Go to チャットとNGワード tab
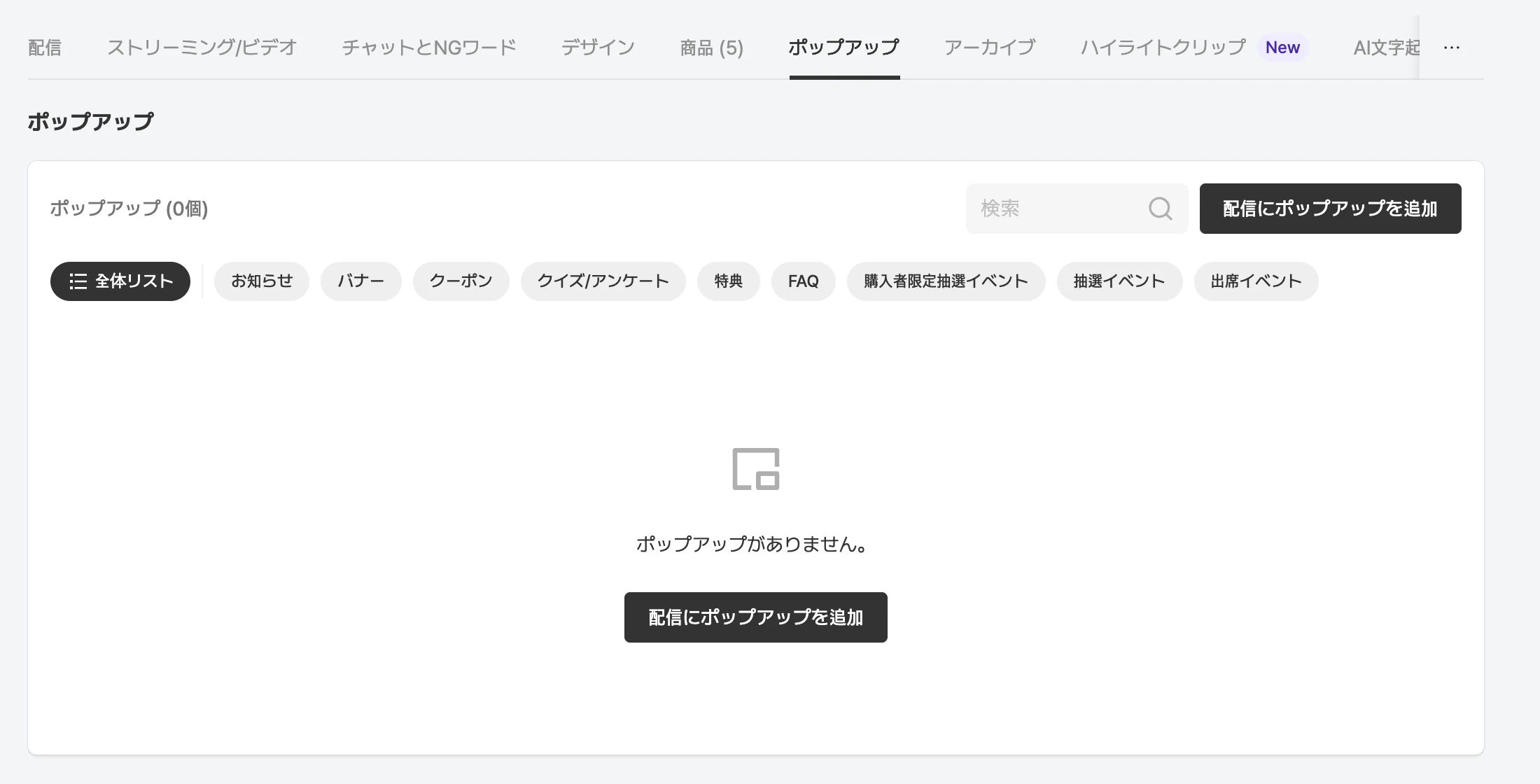 point(429,48)
